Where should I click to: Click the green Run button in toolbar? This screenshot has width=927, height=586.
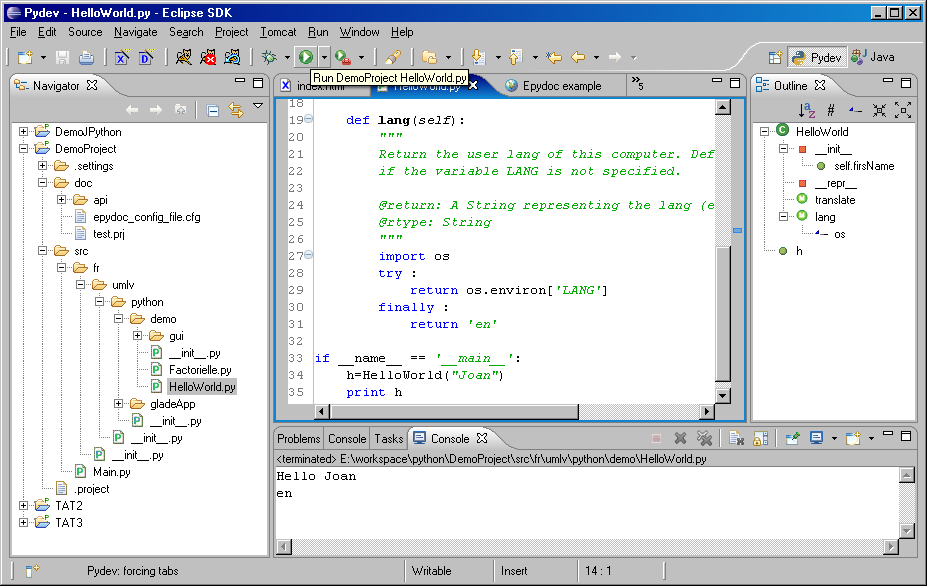[305, 57]
